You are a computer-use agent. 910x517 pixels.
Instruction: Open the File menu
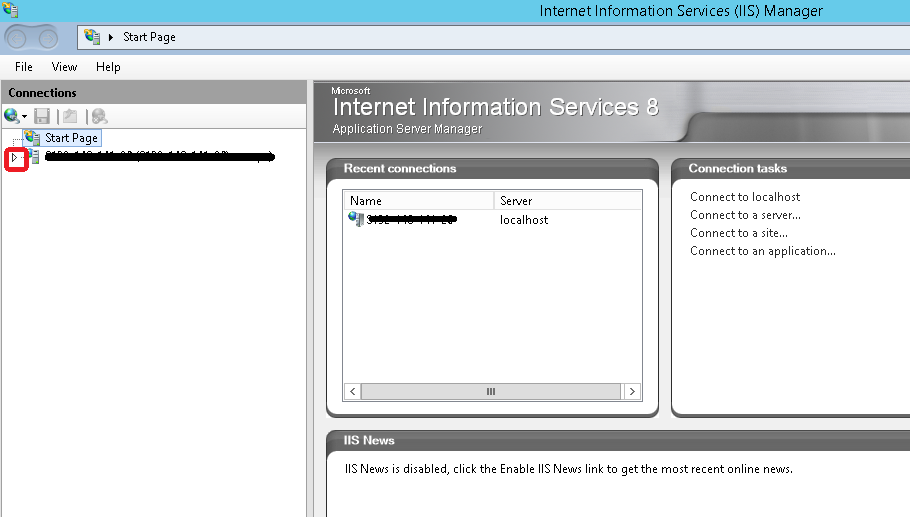tap(24, 67)
